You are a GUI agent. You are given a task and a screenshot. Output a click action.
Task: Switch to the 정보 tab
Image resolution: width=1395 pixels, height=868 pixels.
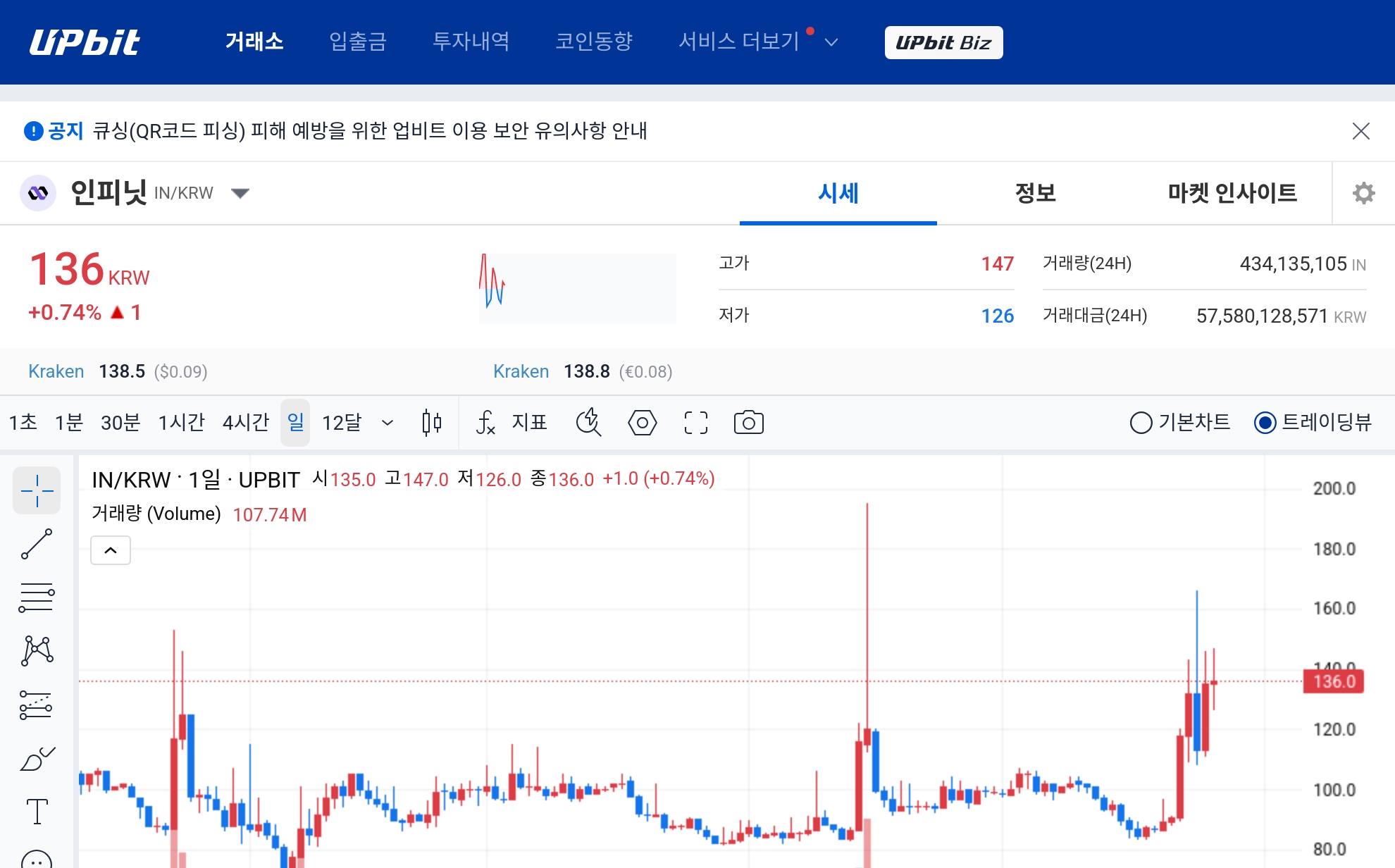(x=1035, y=193)
